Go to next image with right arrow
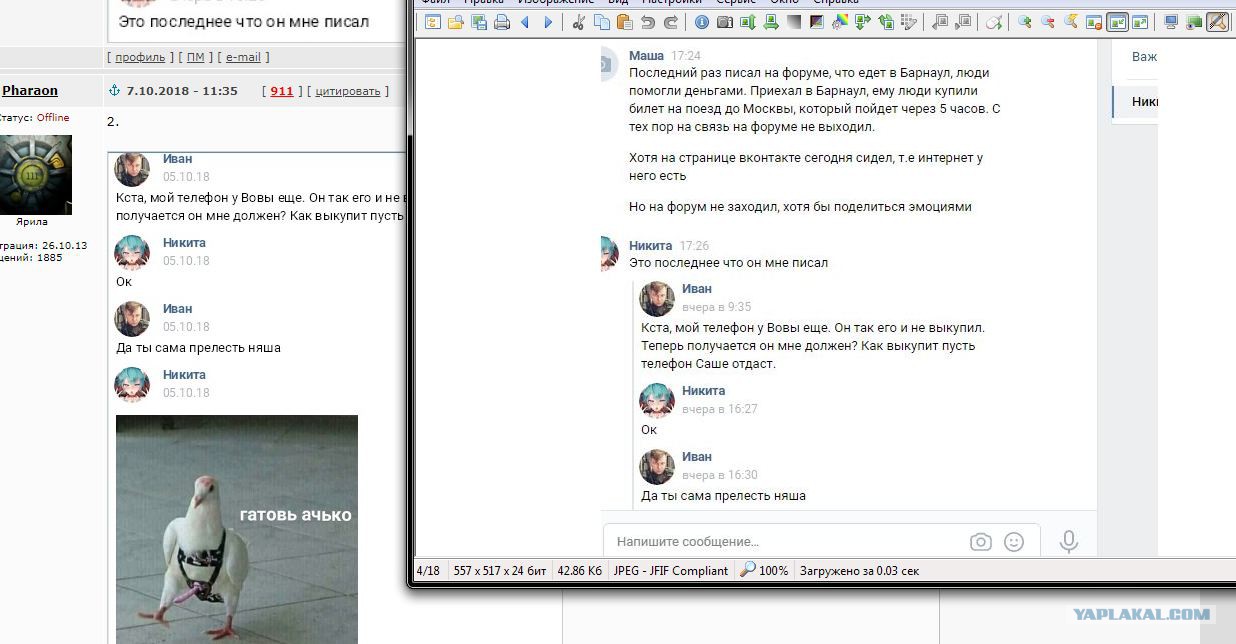 point(548,21)
